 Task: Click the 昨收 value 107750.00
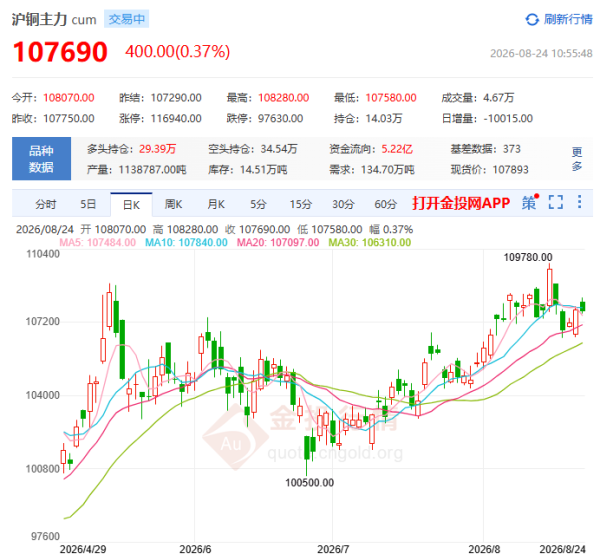coord(69,119)
